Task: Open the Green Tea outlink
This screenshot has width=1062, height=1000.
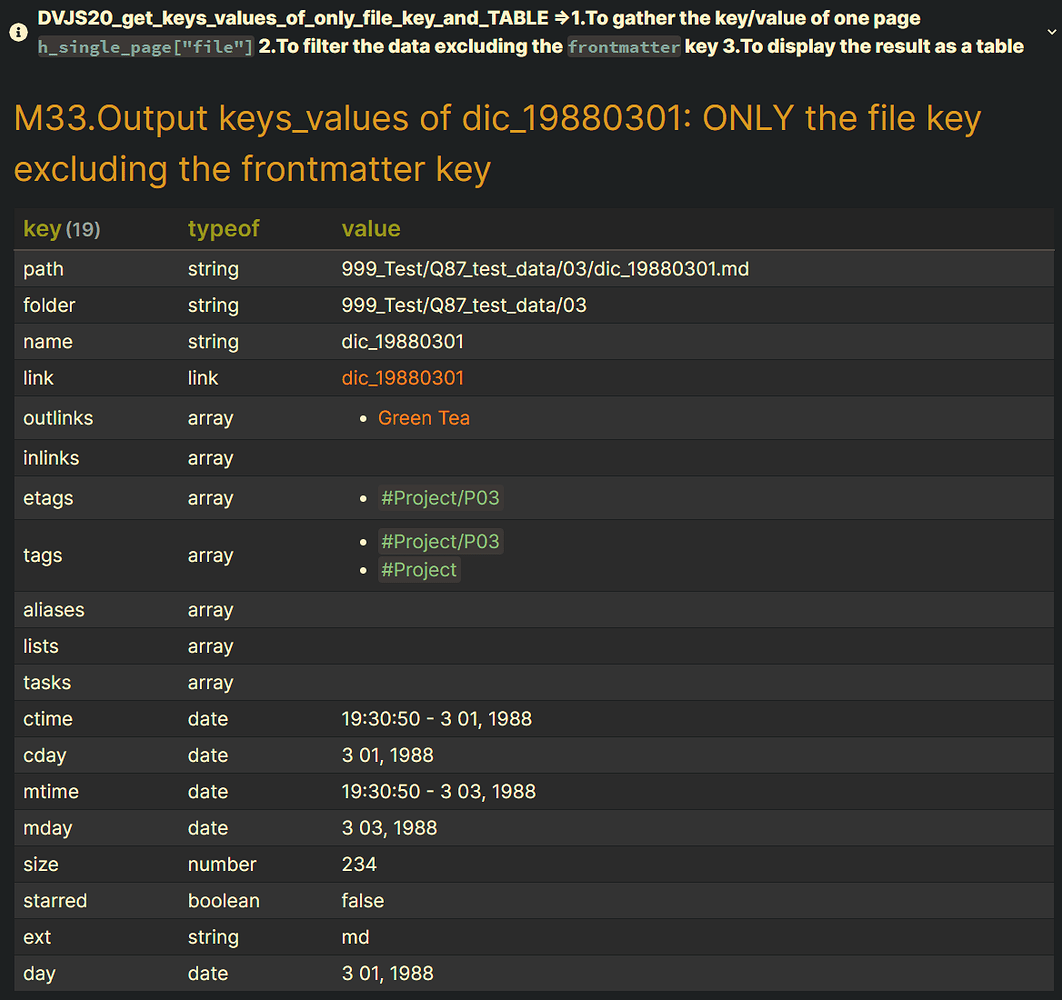Action: pos(424,418)
